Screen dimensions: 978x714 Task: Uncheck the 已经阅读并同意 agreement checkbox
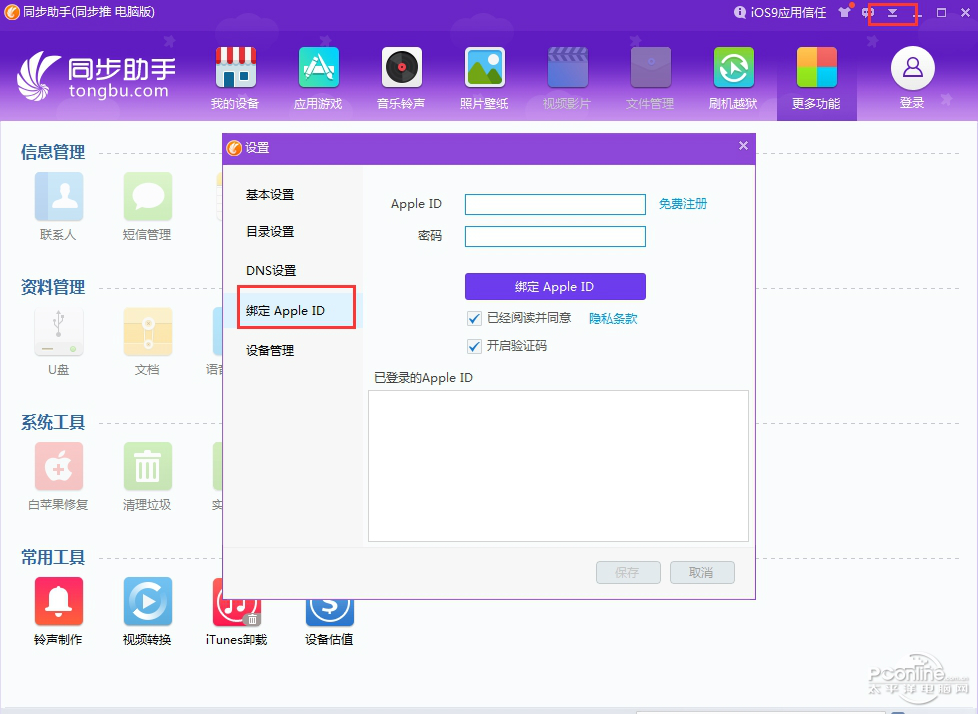pyautogui.click(x=474, y=319)
